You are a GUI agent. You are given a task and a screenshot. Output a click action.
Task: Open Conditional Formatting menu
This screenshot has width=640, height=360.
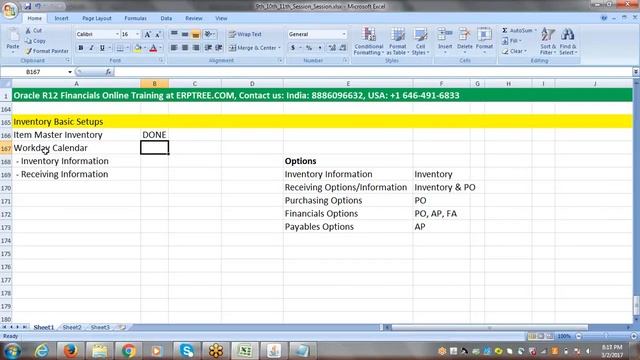point(368,41)
